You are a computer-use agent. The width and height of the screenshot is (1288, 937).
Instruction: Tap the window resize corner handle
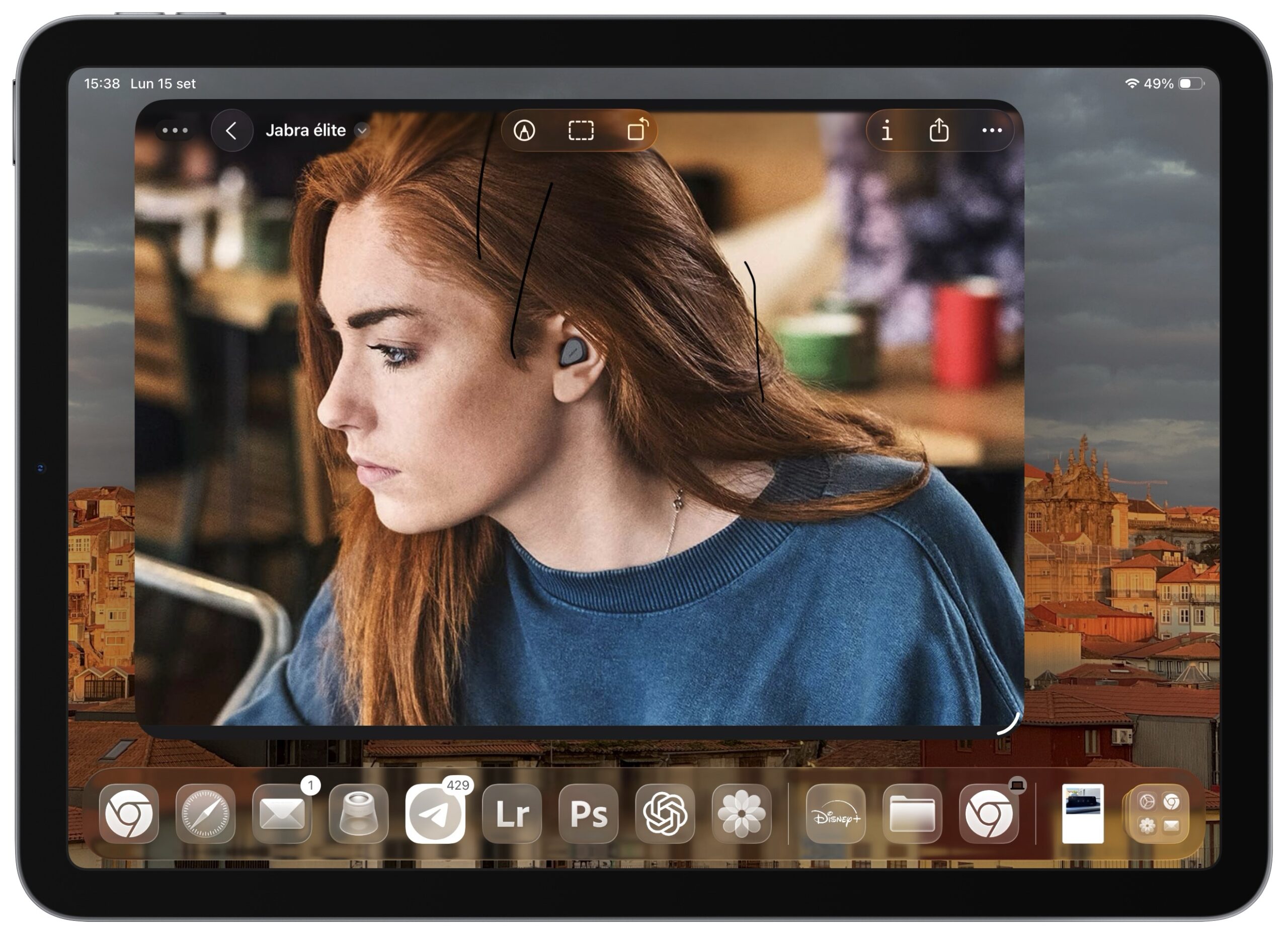pyautogui.click(x=1010, y=725)
